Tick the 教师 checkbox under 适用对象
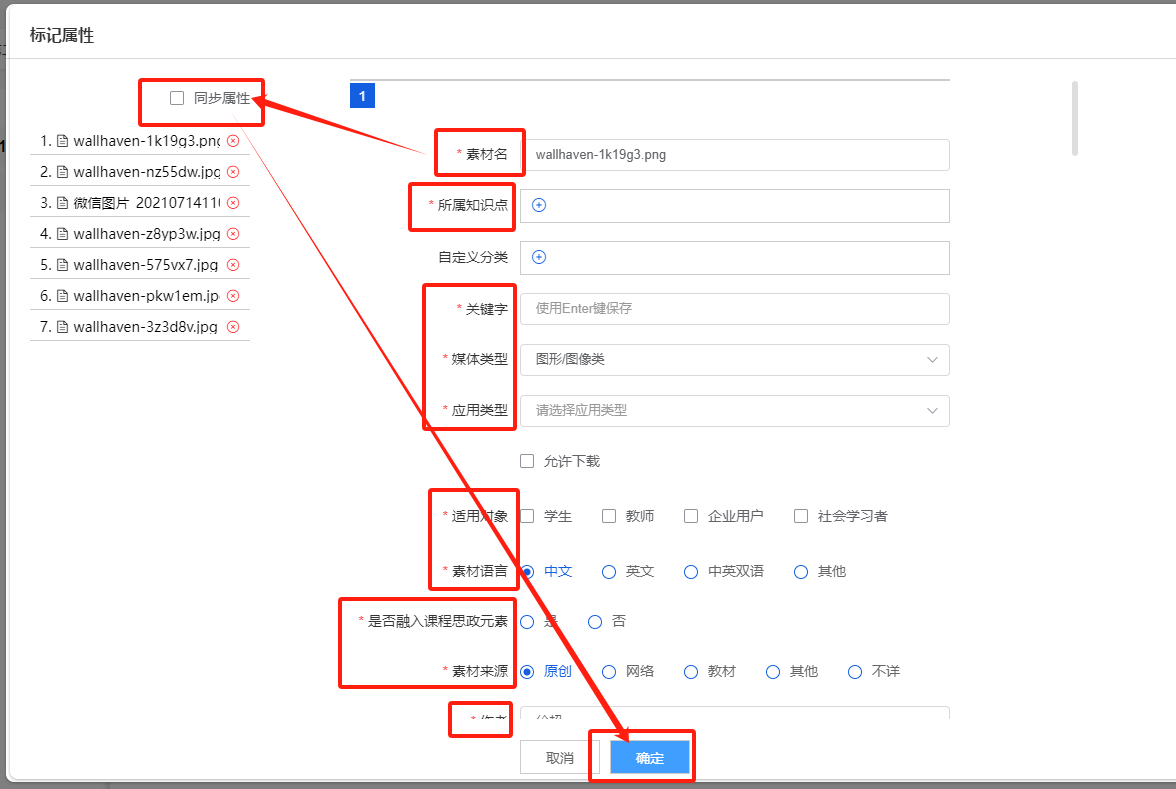 tap(609, 516)
